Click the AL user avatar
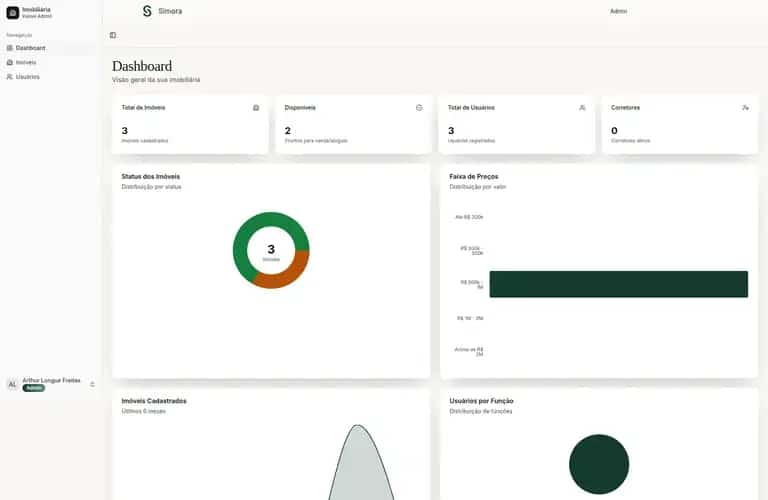 [x=12, y=384]
